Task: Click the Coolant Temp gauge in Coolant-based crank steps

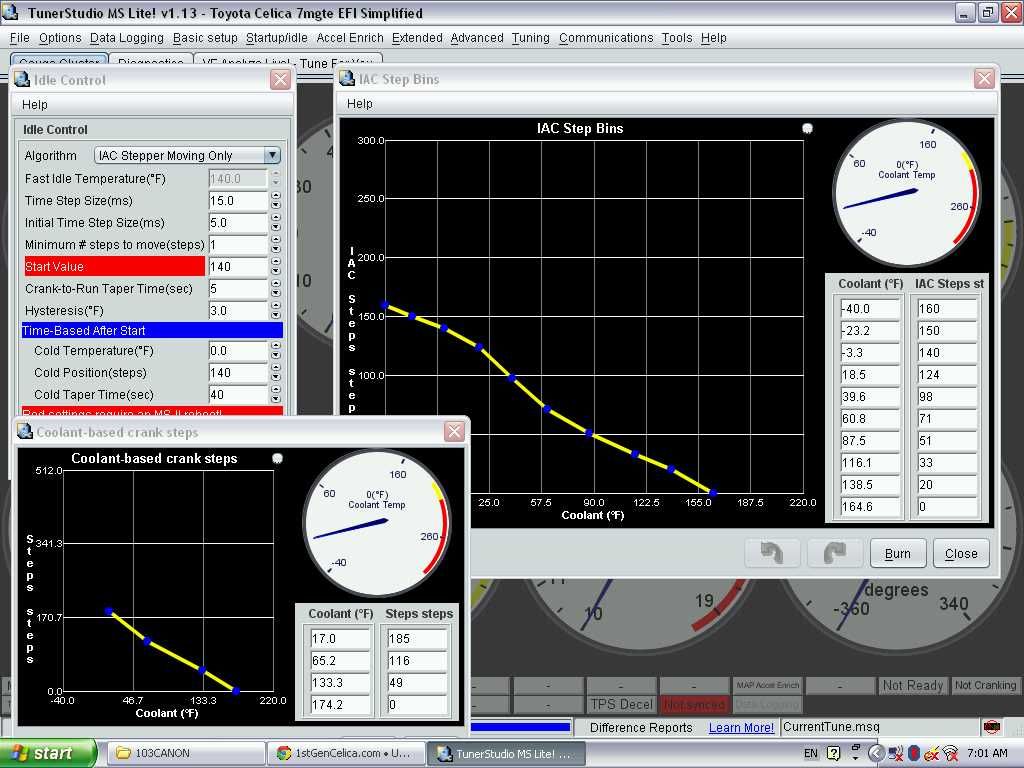Action: point(377,522)
